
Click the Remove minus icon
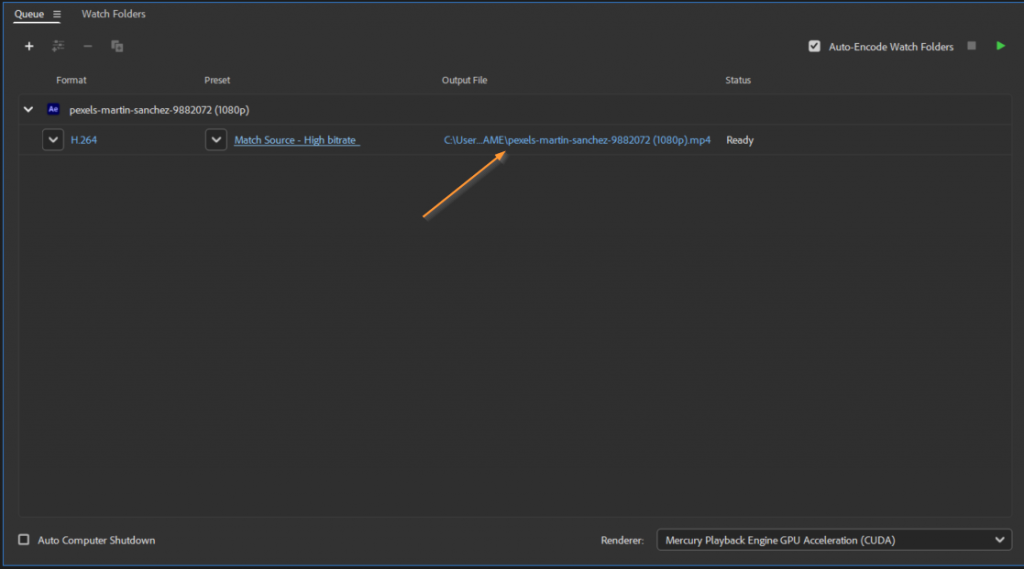click(x=88, y=46)
